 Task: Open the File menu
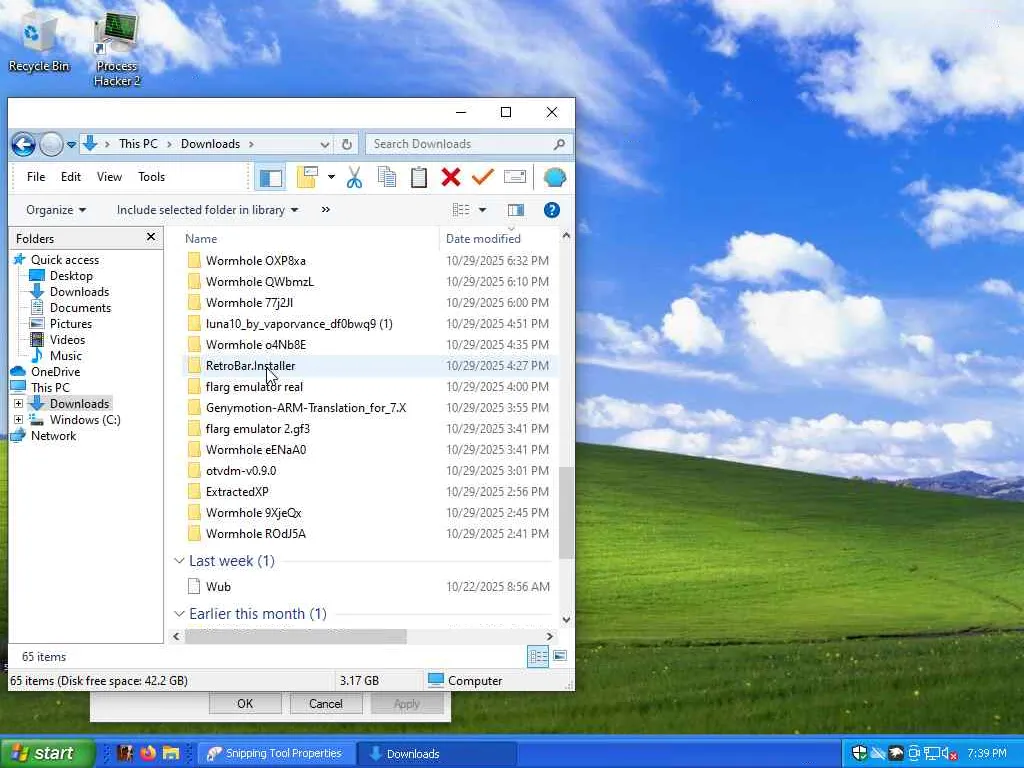pyautogui.click(x=36, y=177)
